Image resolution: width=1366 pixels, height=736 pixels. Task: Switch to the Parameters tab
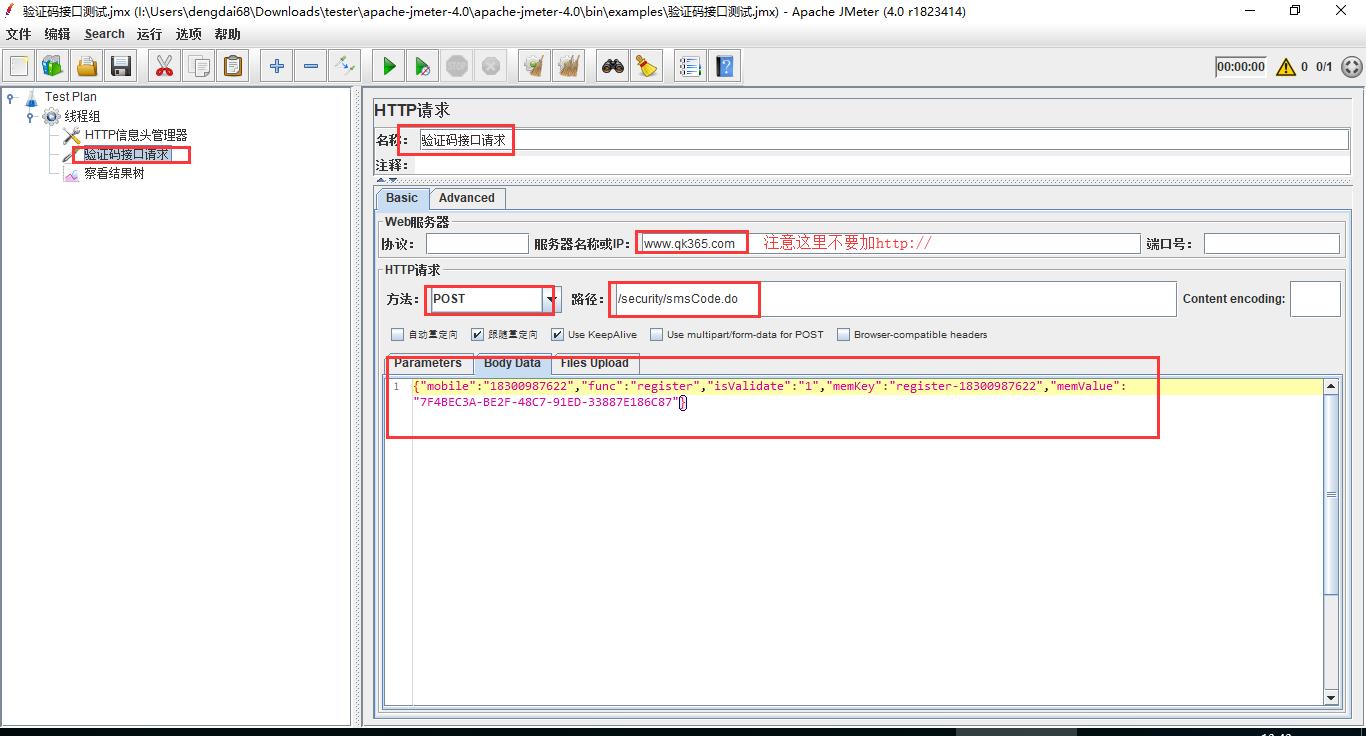coord(427,363)
